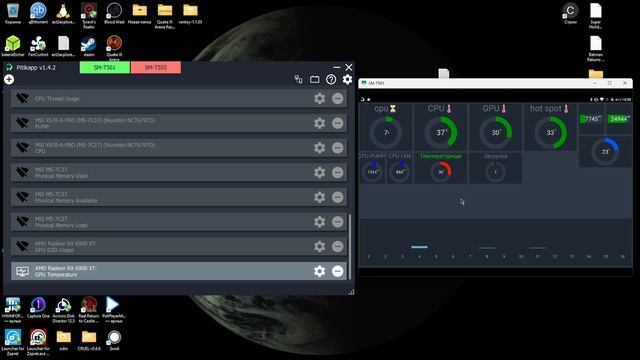Select the green 7745 value tile
The height and width of the screenshot is (360, 640).
point(591,119)
